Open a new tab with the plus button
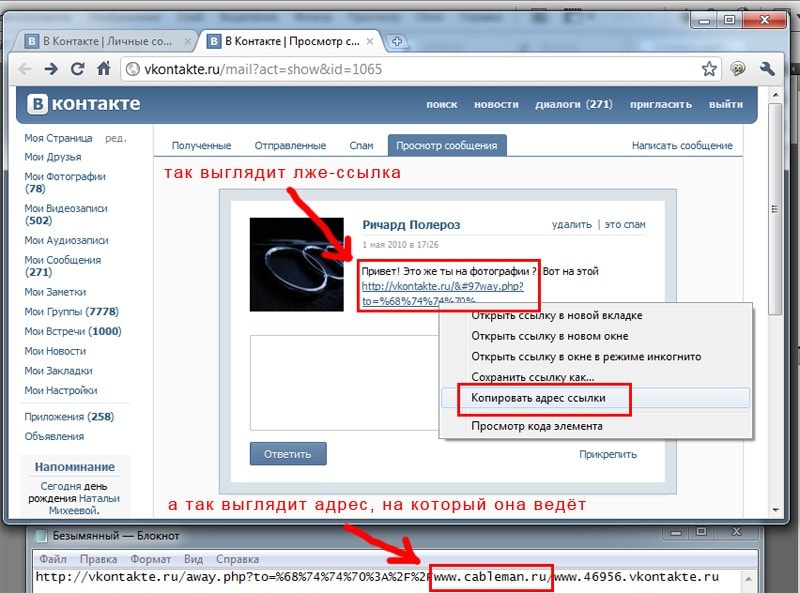Viewport: 800px width, 593px height. click(x=397, y=42)
